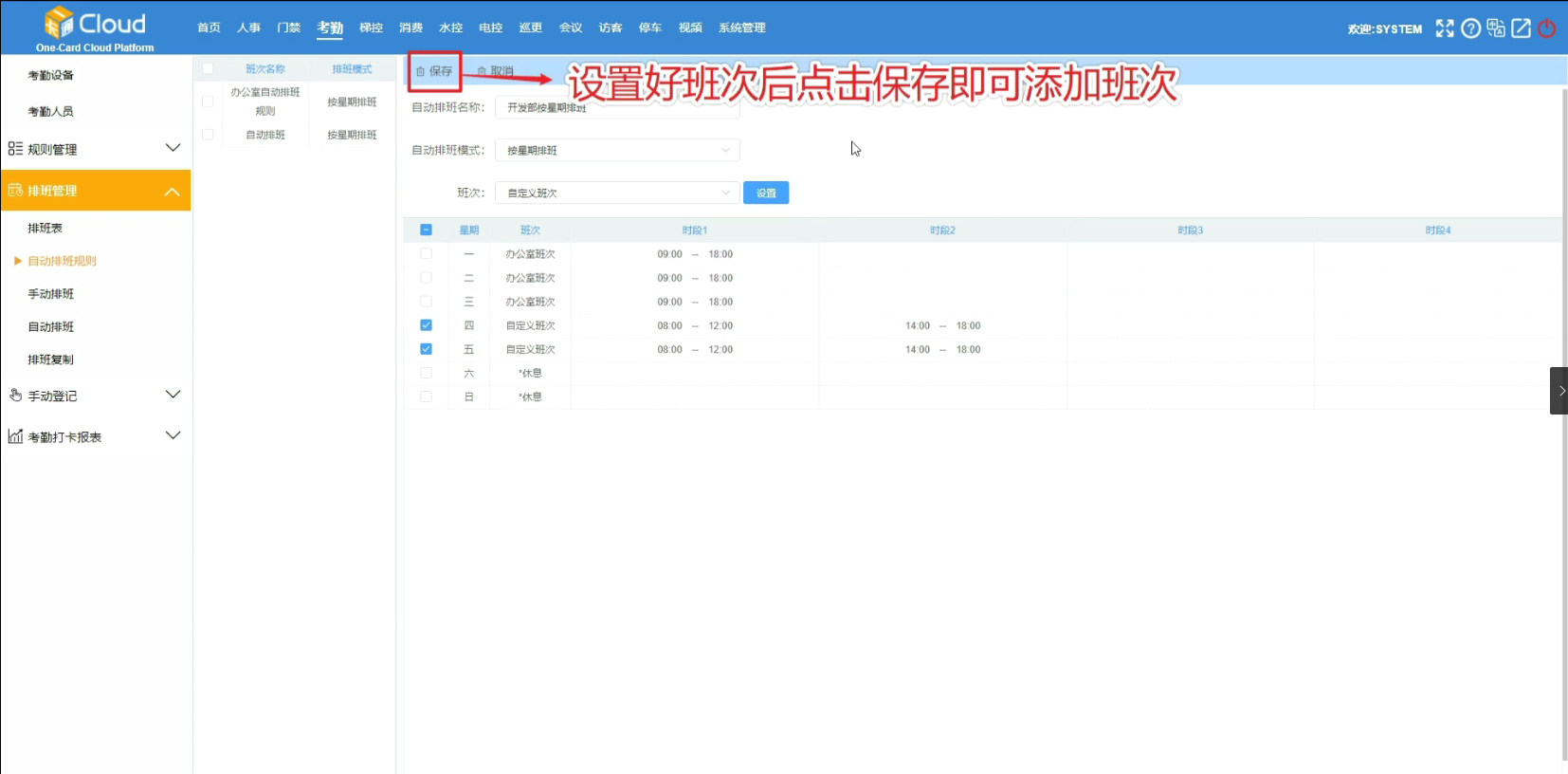Click the 排班管理 calendar icon
Viewport: 1568px width, 774px height.
pyautogui.click(x=15, y=191)
